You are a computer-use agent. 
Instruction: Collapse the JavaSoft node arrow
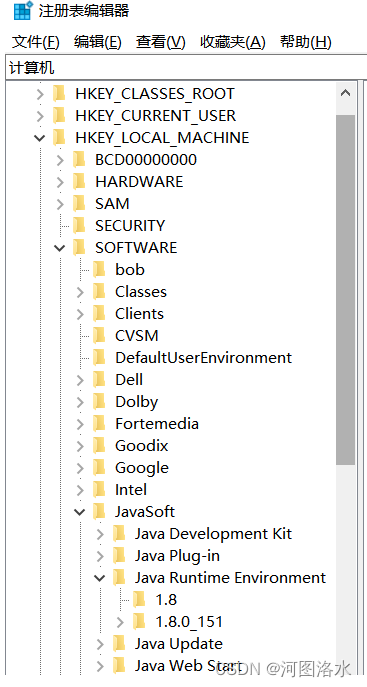pos(80,512)
